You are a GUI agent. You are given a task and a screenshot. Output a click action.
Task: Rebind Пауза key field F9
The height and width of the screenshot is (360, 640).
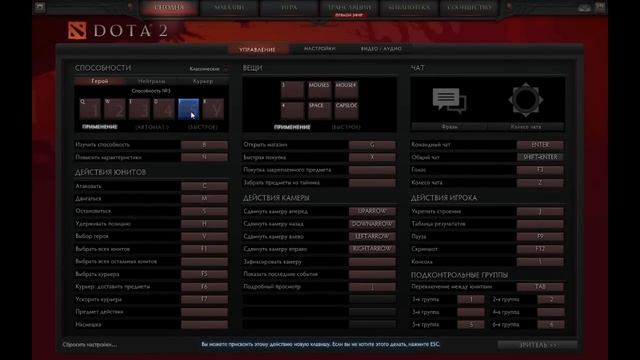540,236
